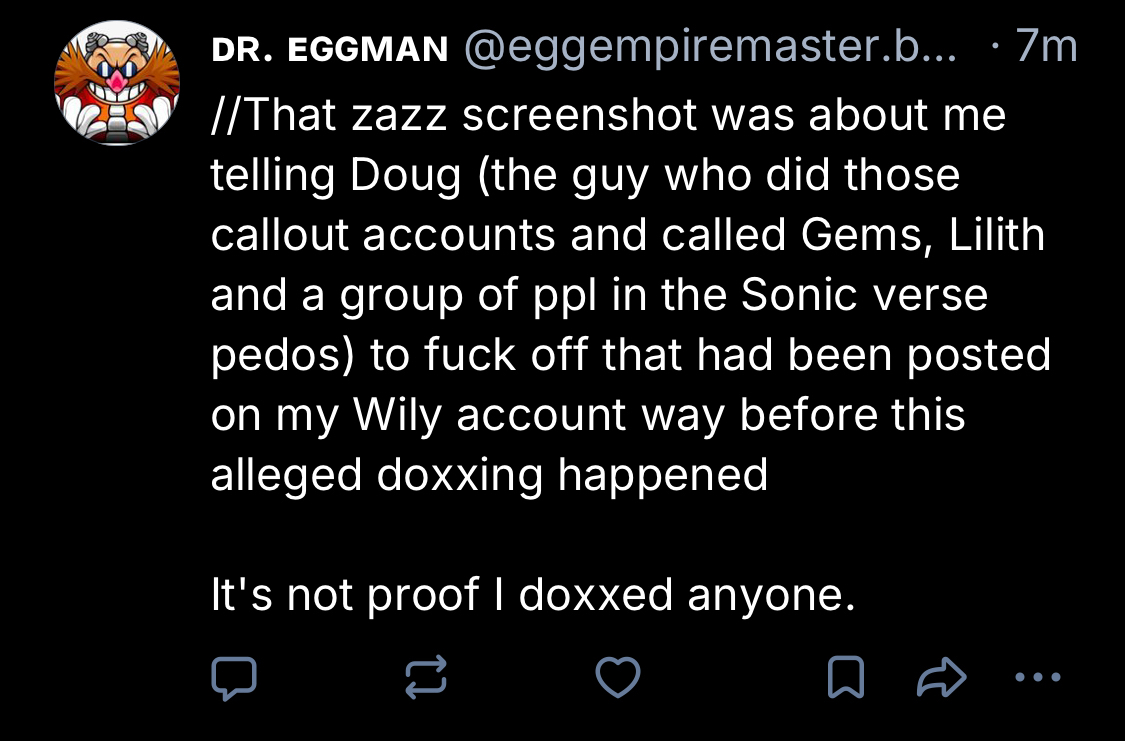
Task: Open the three-dot more options menu
Action: [x=1036, y=679]
